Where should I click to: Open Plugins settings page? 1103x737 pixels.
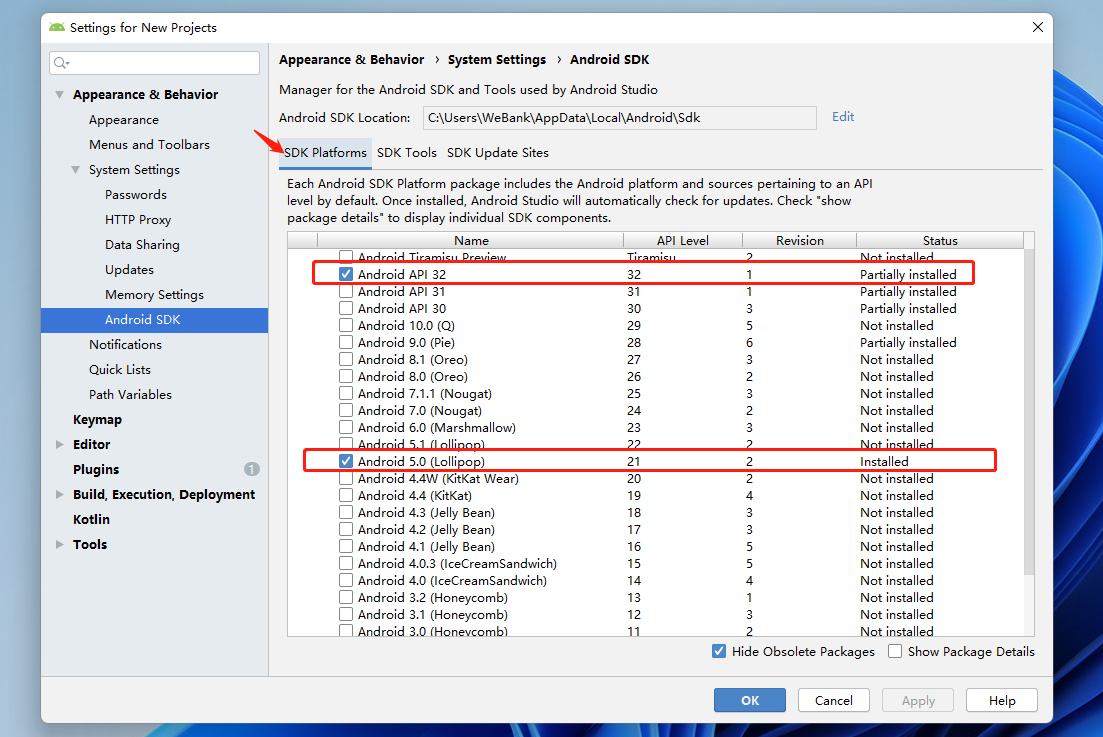tap(96, 469)
